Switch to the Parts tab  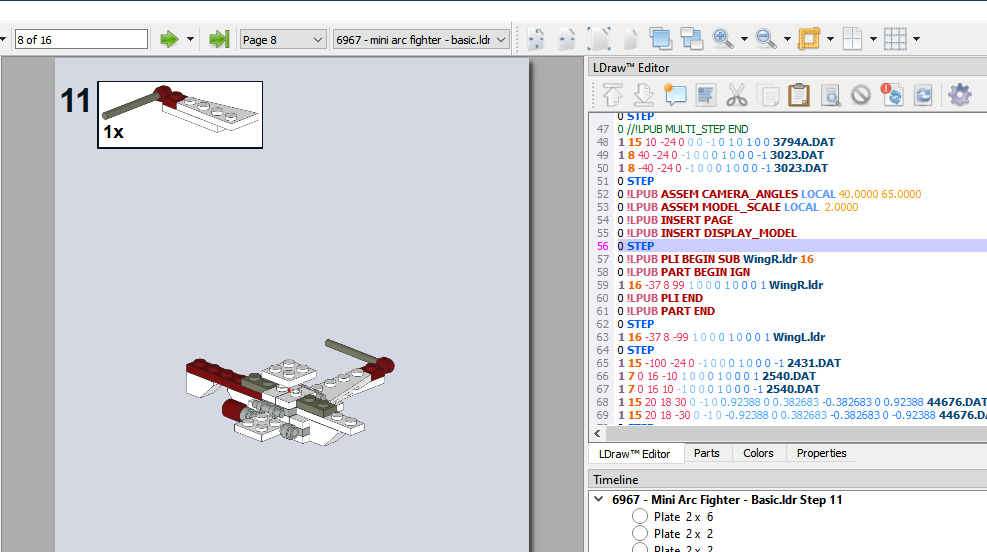pyautogui.click(x=706, y=453)
